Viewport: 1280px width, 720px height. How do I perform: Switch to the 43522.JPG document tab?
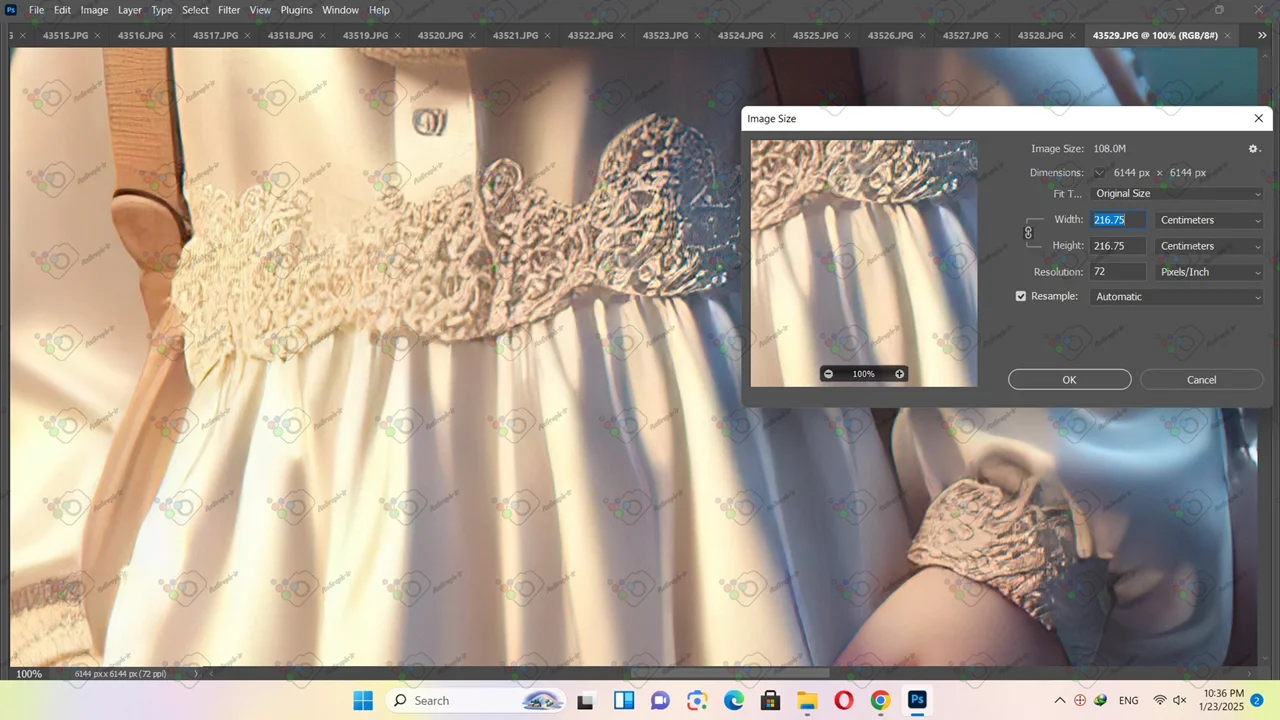coord(590,36)
